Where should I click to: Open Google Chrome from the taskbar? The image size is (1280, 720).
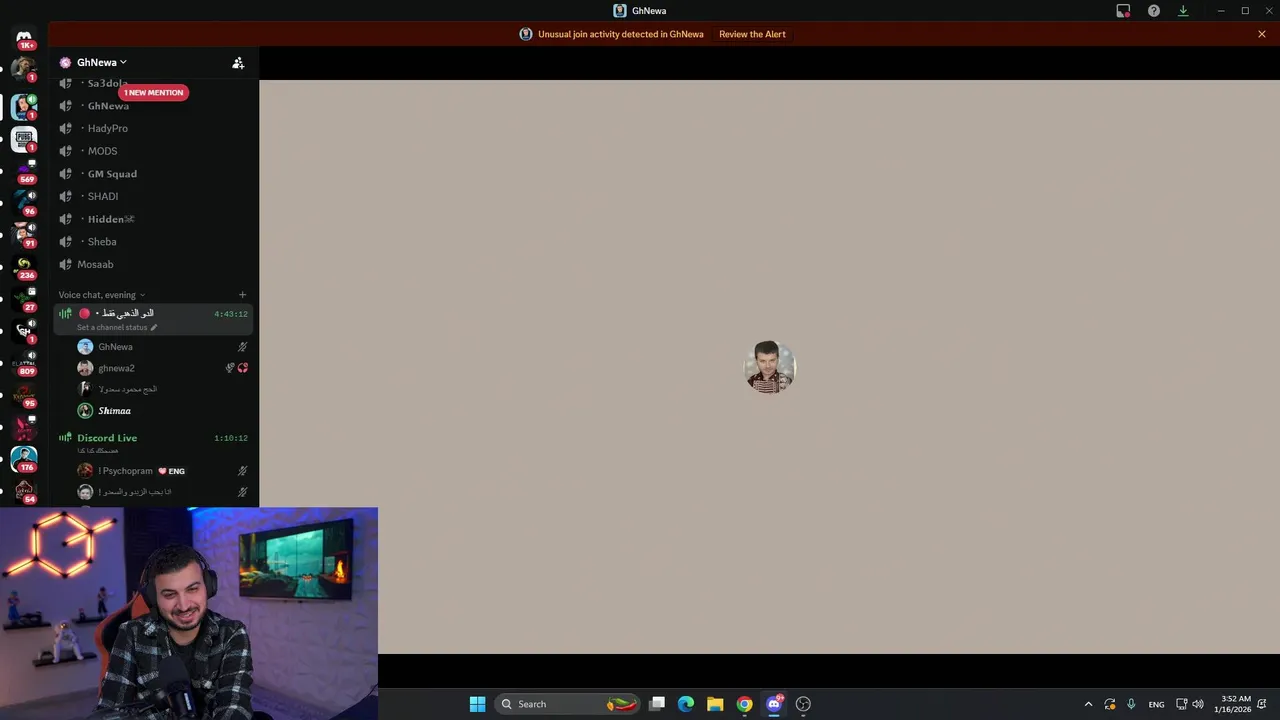pos(744,704)
